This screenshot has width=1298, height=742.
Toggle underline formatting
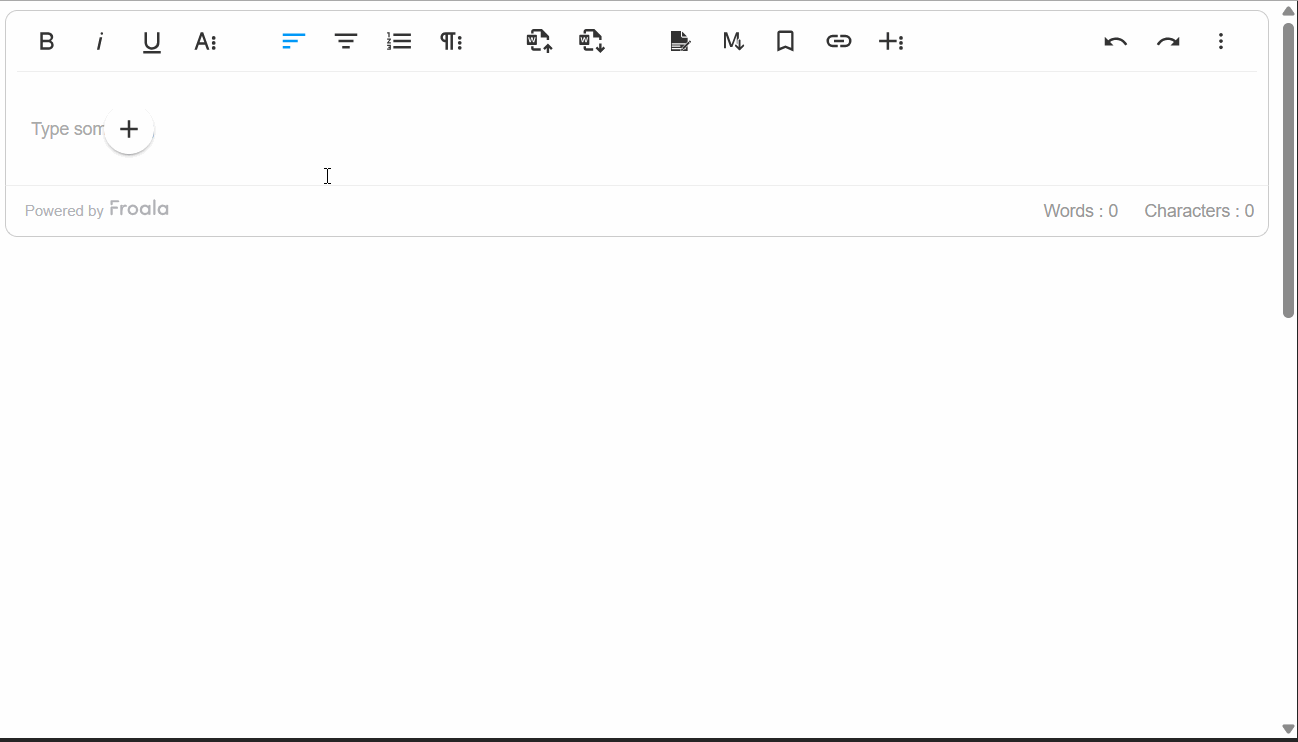152,42
